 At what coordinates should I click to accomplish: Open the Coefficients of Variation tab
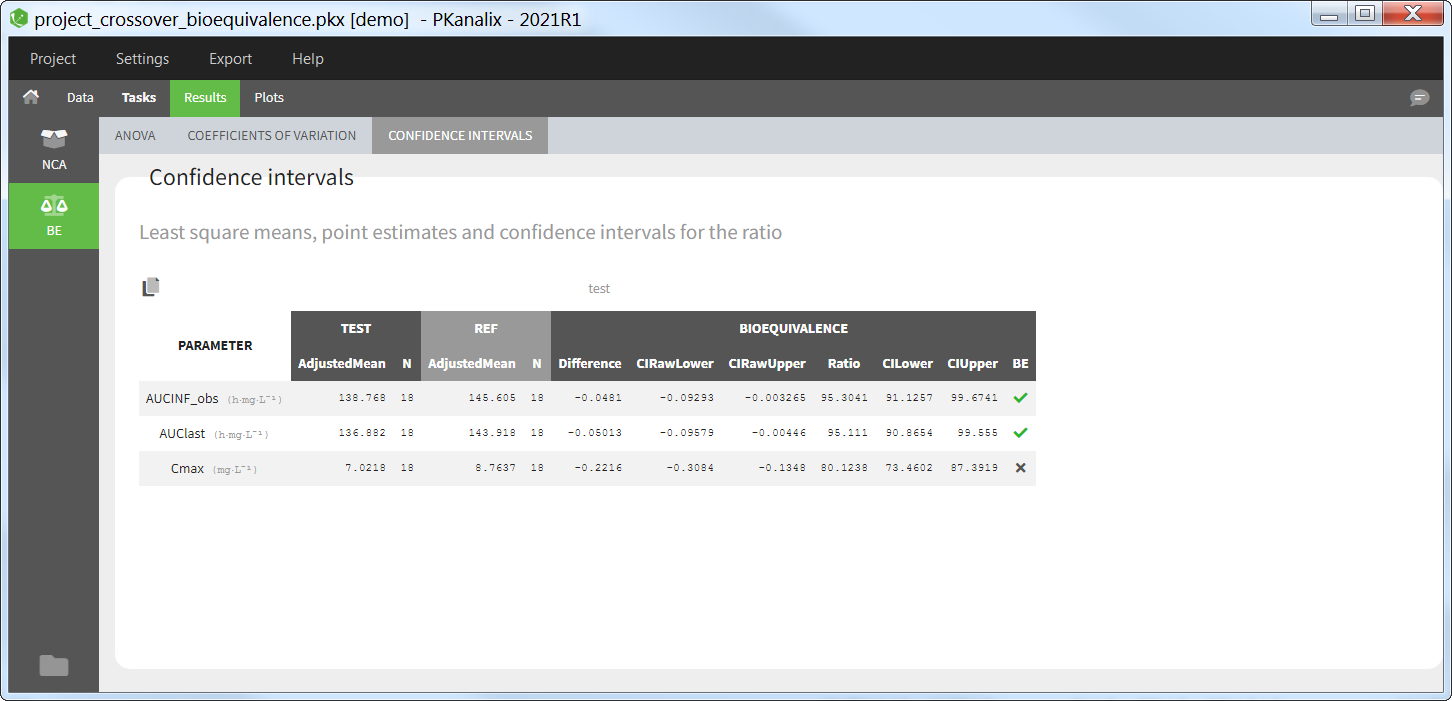[x=272, y=136]
